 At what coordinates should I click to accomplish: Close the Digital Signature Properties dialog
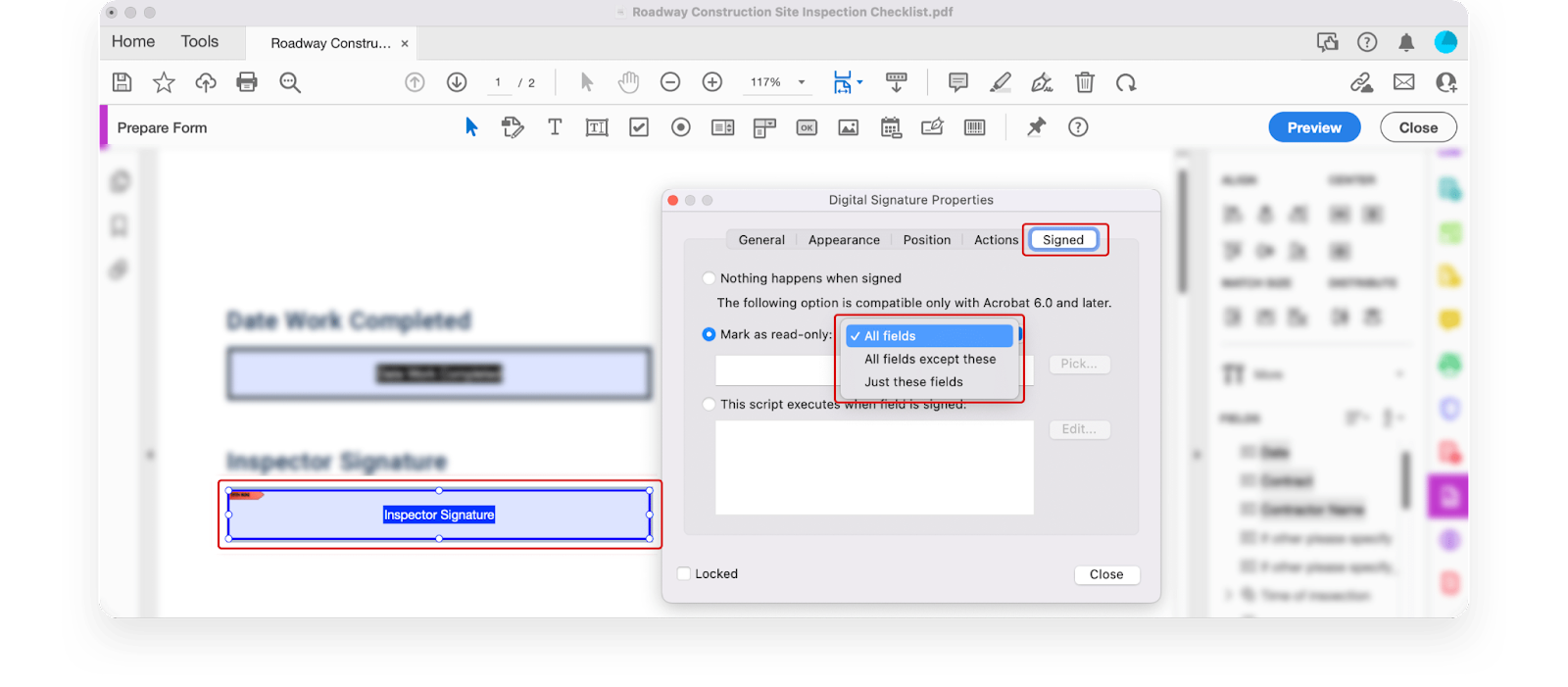pos(1106,574)
